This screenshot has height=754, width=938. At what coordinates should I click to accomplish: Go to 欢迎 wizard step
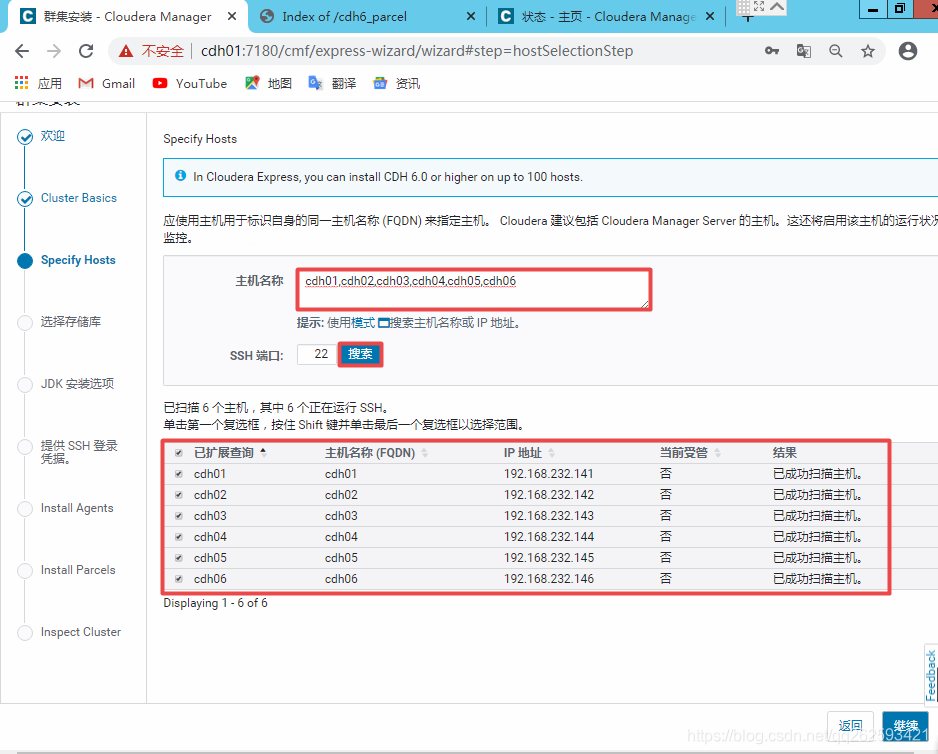pyautogui.click(x=53, y=136)
